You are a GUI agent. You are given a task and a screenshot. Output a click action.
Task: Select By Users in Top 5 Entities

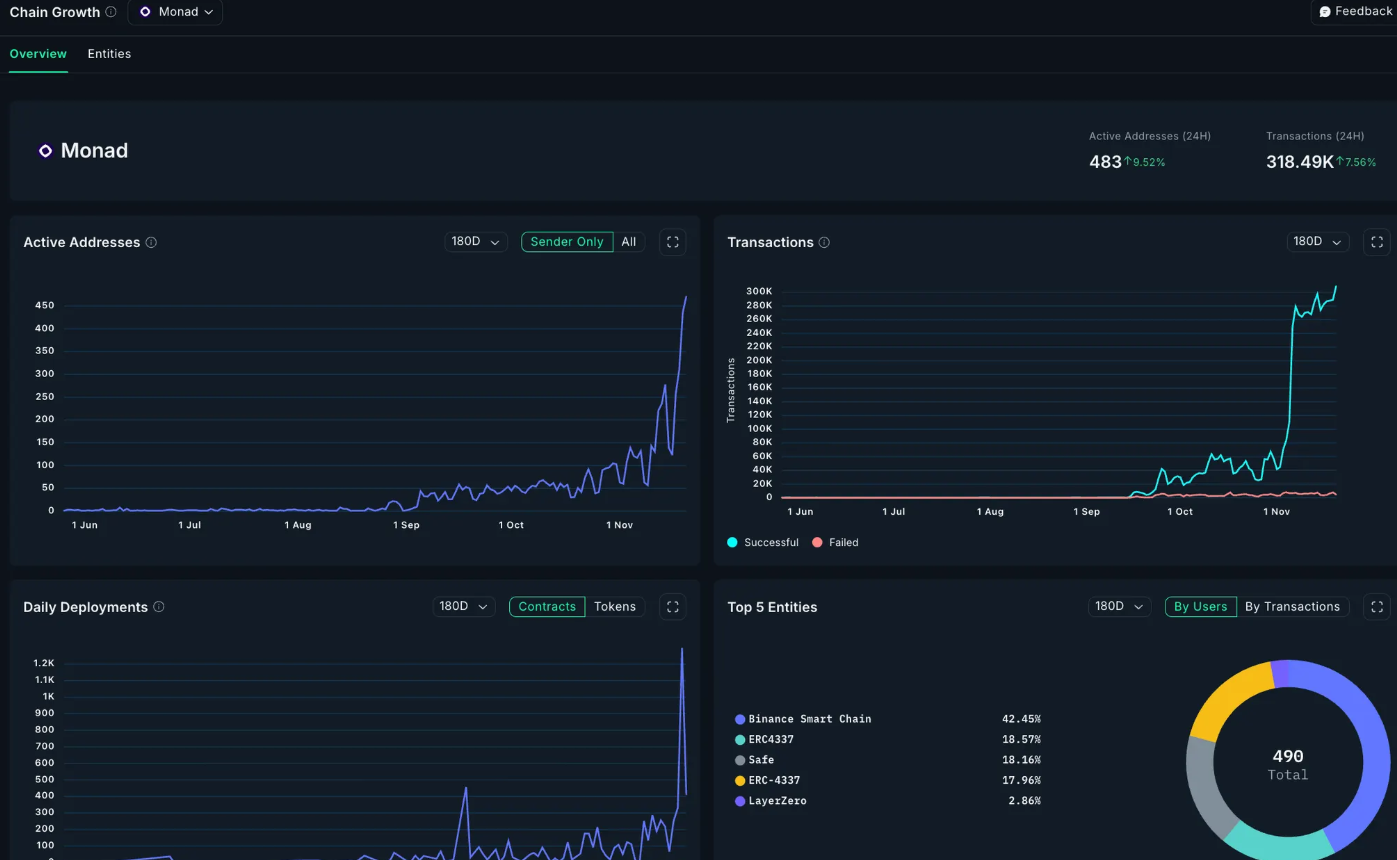point(1201,607)
